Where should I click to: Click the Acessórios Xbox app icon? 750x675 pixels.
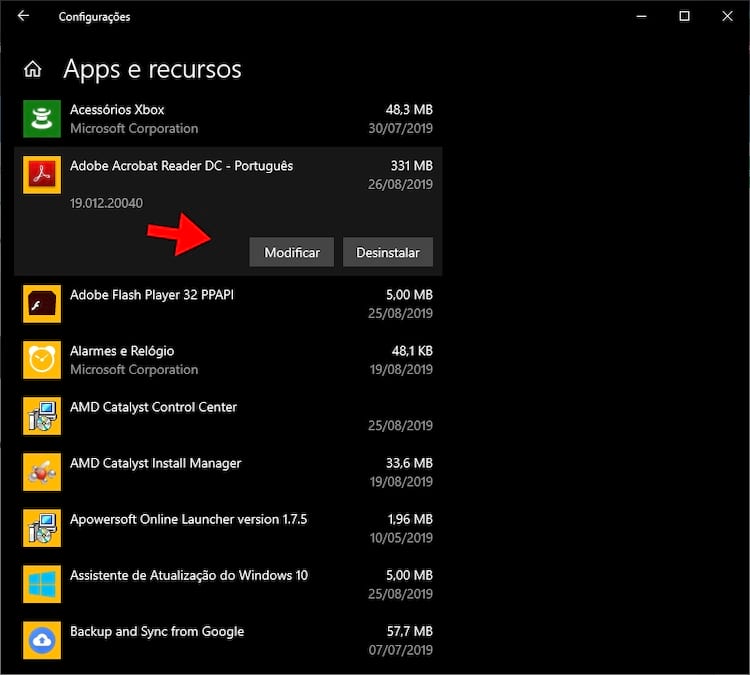pyautogui.click(x=42, y=119)
